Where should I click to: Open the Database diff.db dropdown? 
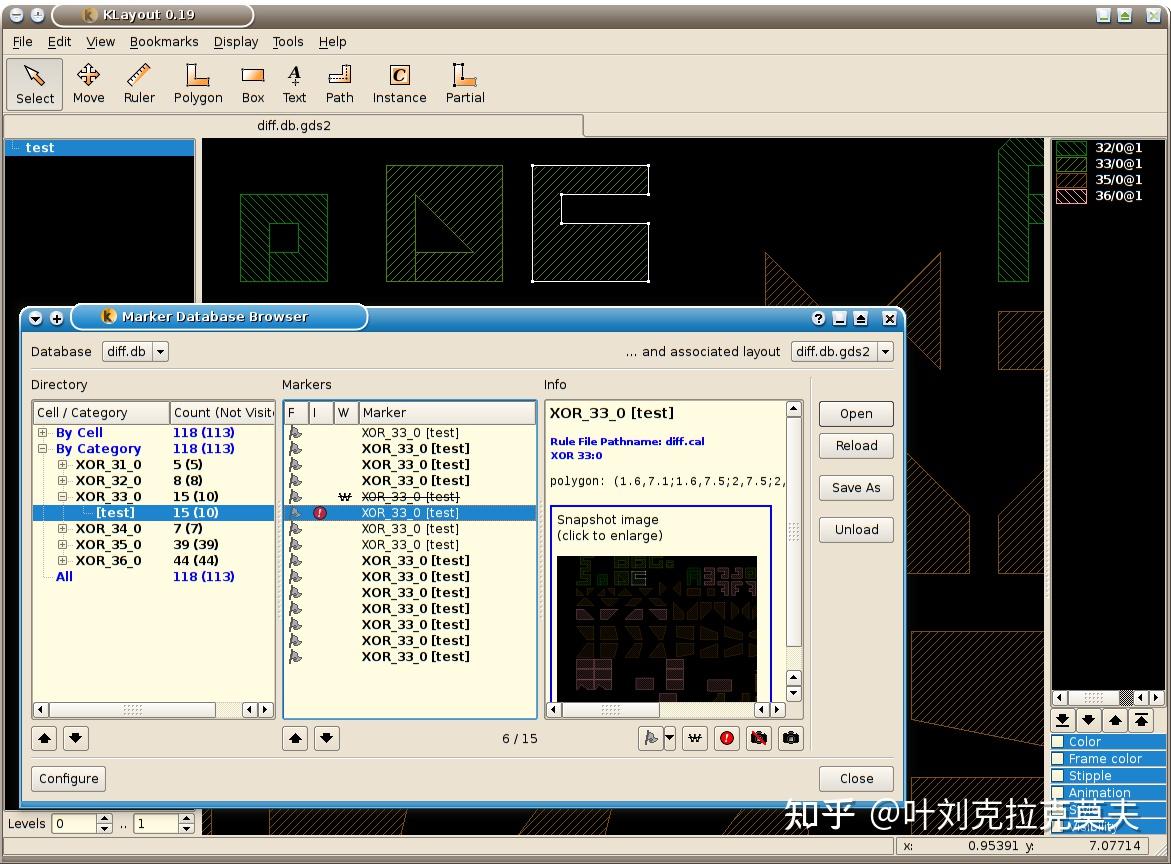[x=161, y=351]
